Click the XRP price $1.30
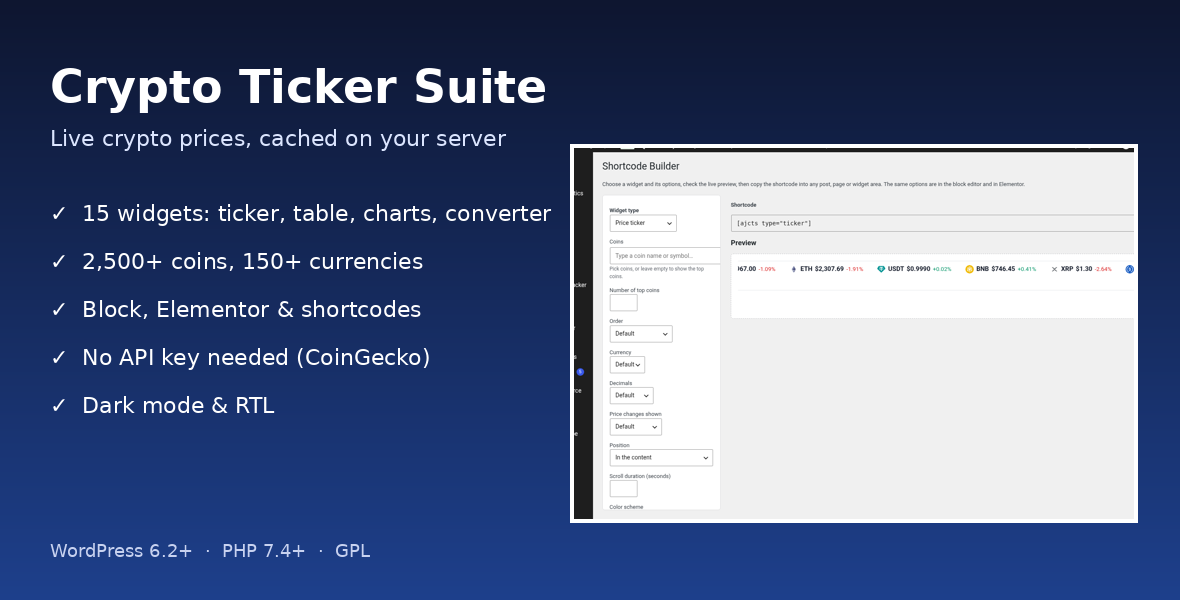 pyautogui.click(x=1084, y=269)
